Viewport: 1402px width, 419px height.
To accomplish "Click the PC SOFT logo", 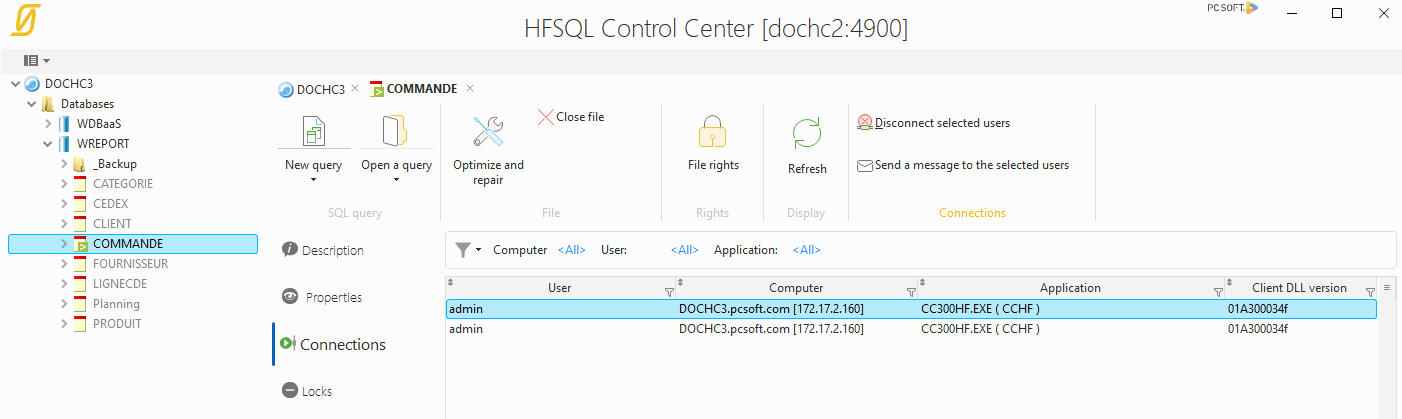I will pyautogui.click(x=1232, y=8).
